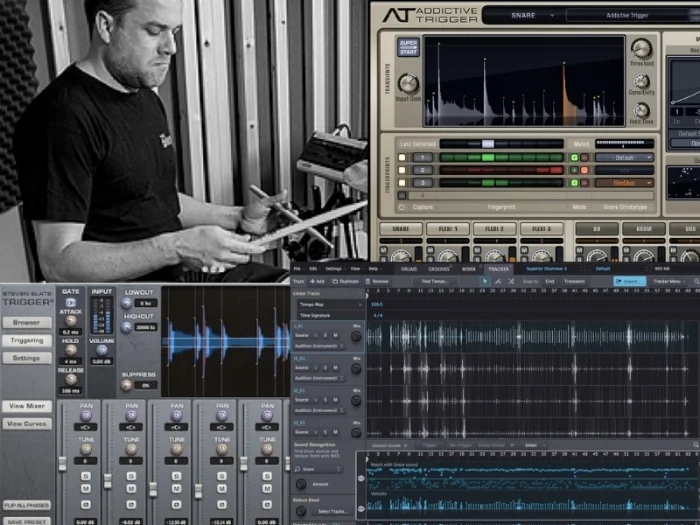Click the Suppress knob in Slate Trigger
The image size is (700, 525).
click(x=126, y=385)
